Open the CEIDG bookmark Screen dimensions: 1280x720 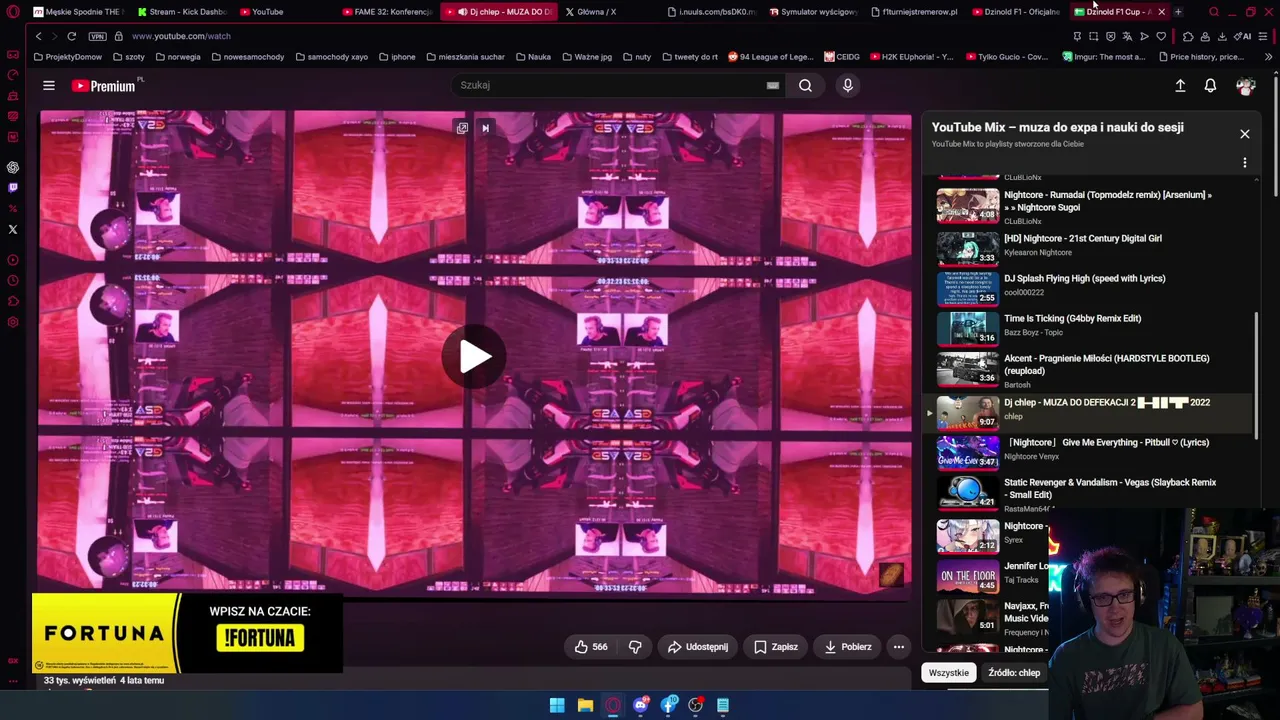click(x=842, y=57)
